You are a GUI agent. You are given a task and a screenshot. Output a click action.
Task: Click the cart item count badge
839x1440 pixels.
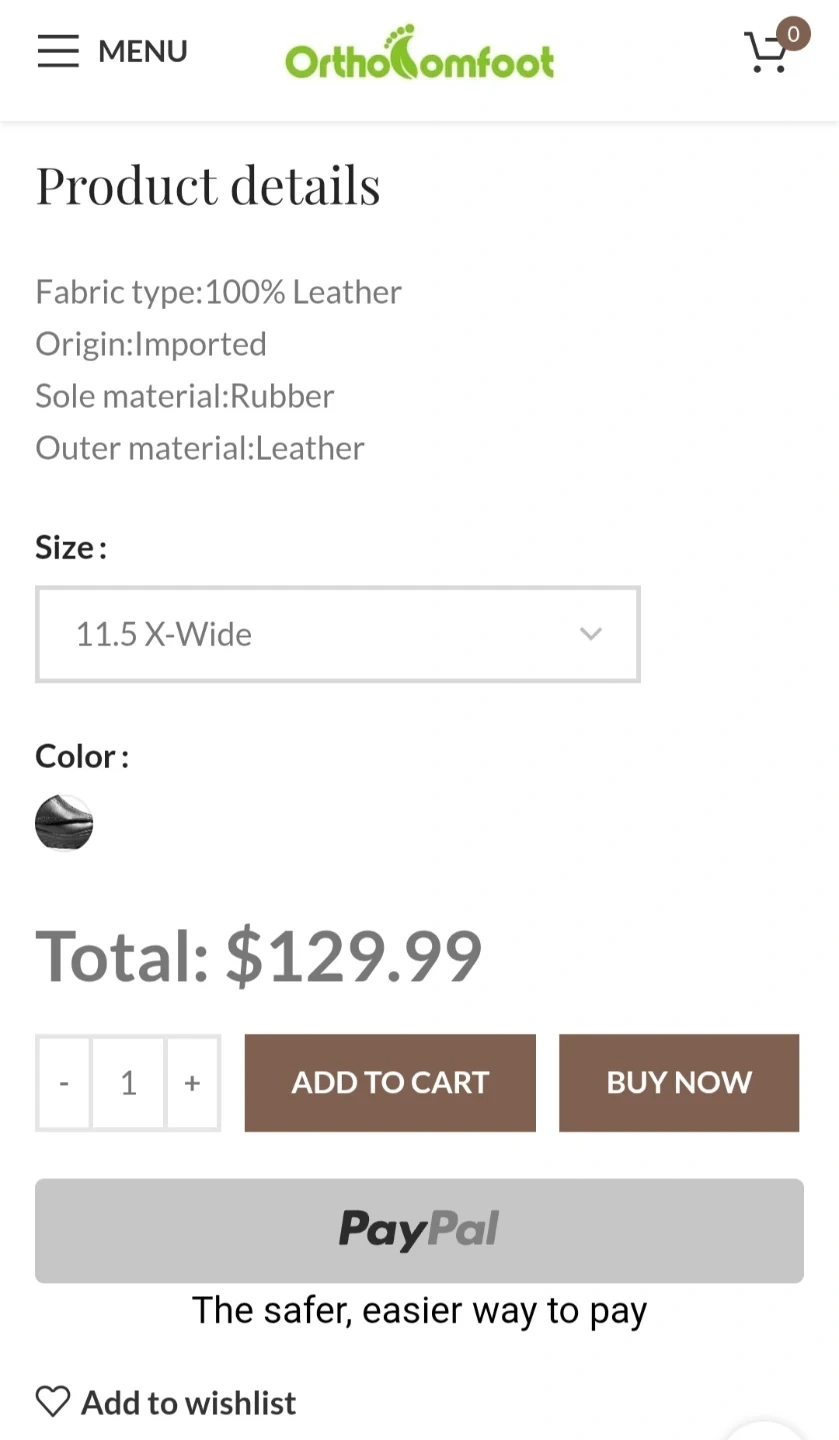(x=793, y=34)
